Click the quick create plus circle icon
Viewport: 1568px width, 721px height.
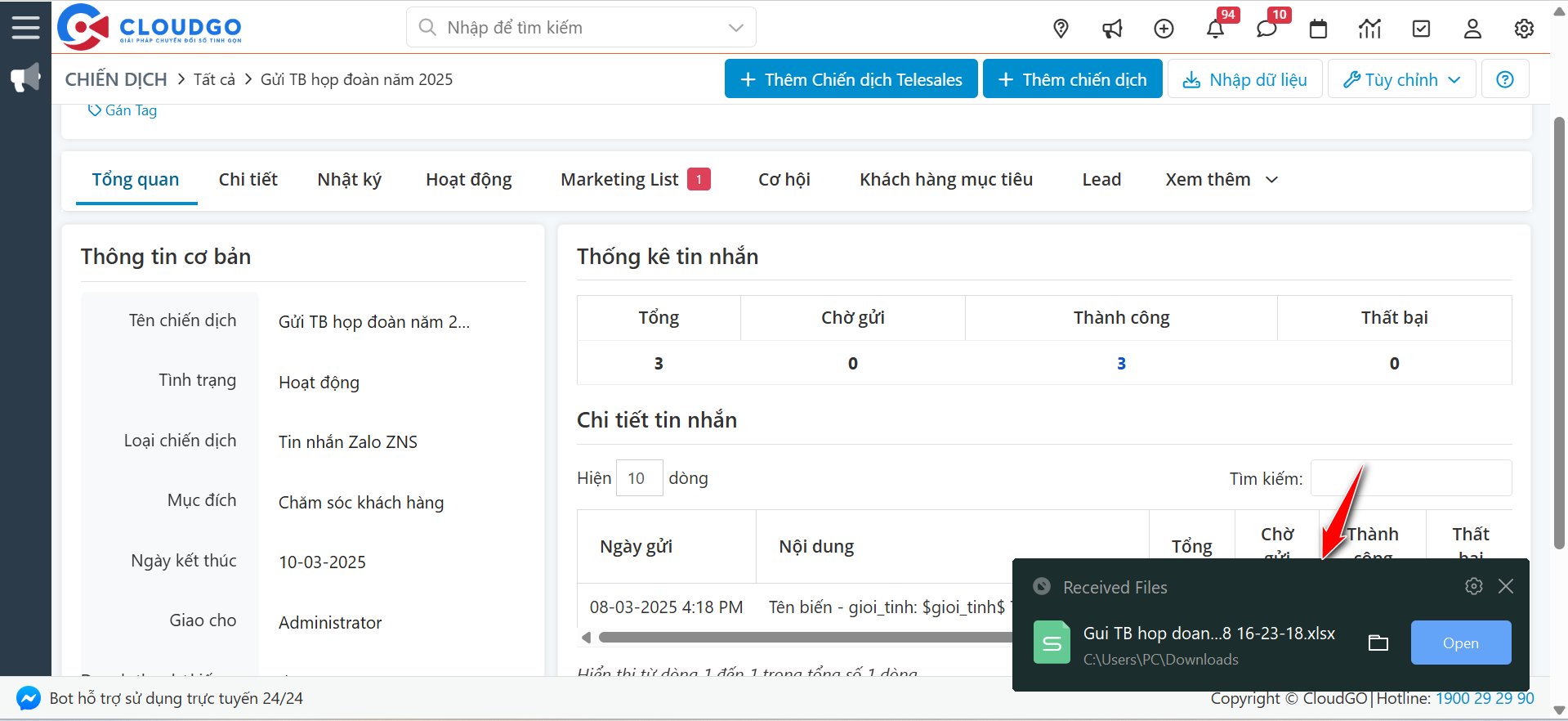point(1164,29)
